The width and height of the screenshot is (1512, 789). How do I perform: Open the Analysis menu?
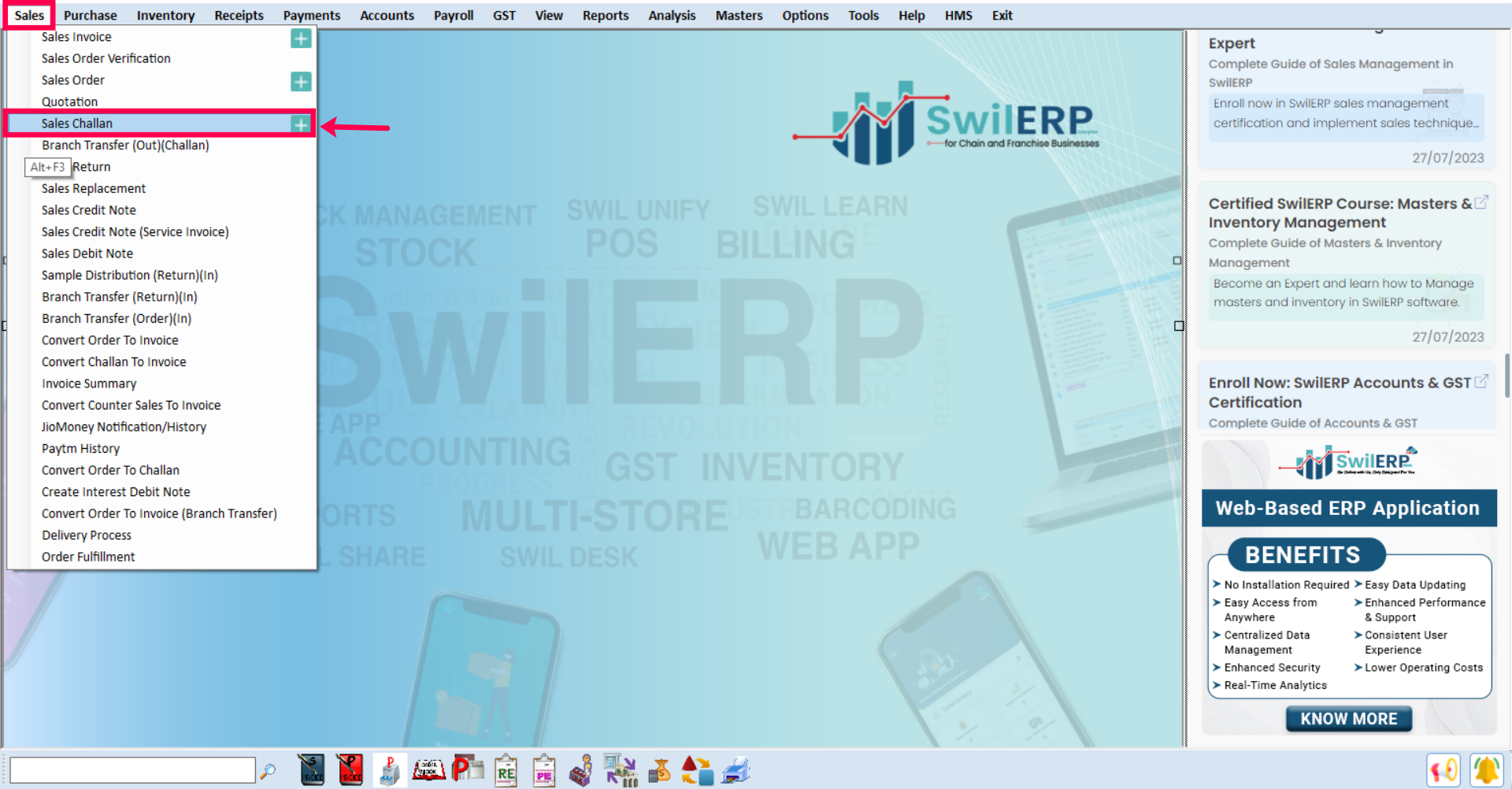[672, 15]
